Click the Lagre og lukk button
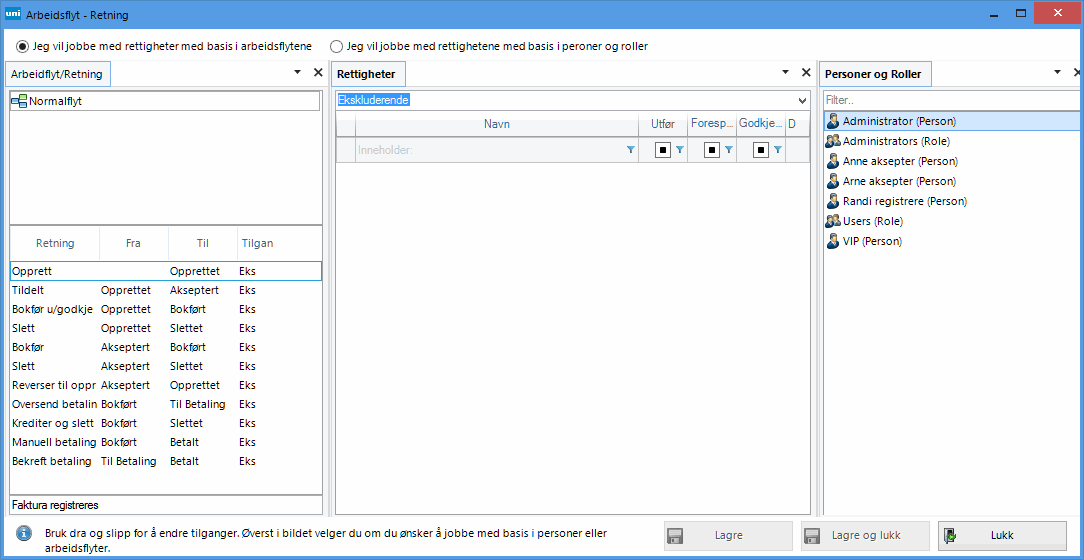The image size is (1084, 560). [865, 535]
